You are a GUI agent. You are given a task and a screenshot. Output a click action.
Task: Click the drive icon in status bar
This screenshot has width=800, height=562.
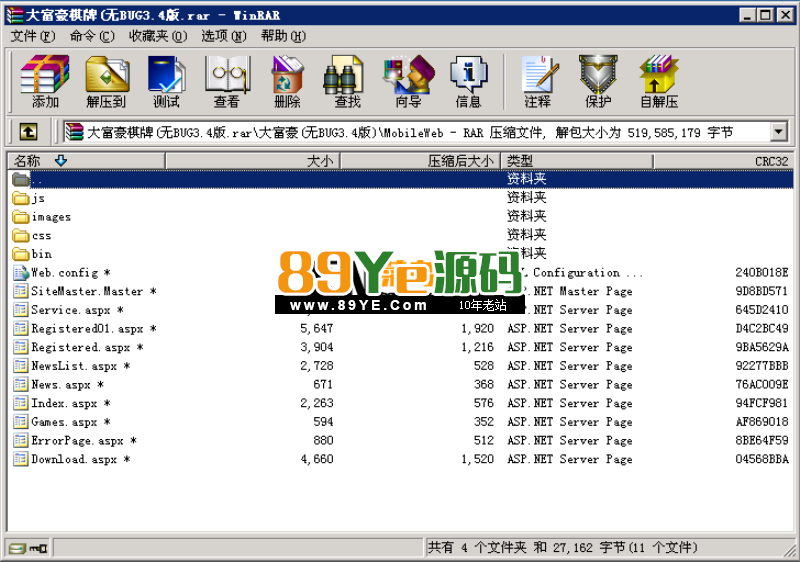pos(17,548)
